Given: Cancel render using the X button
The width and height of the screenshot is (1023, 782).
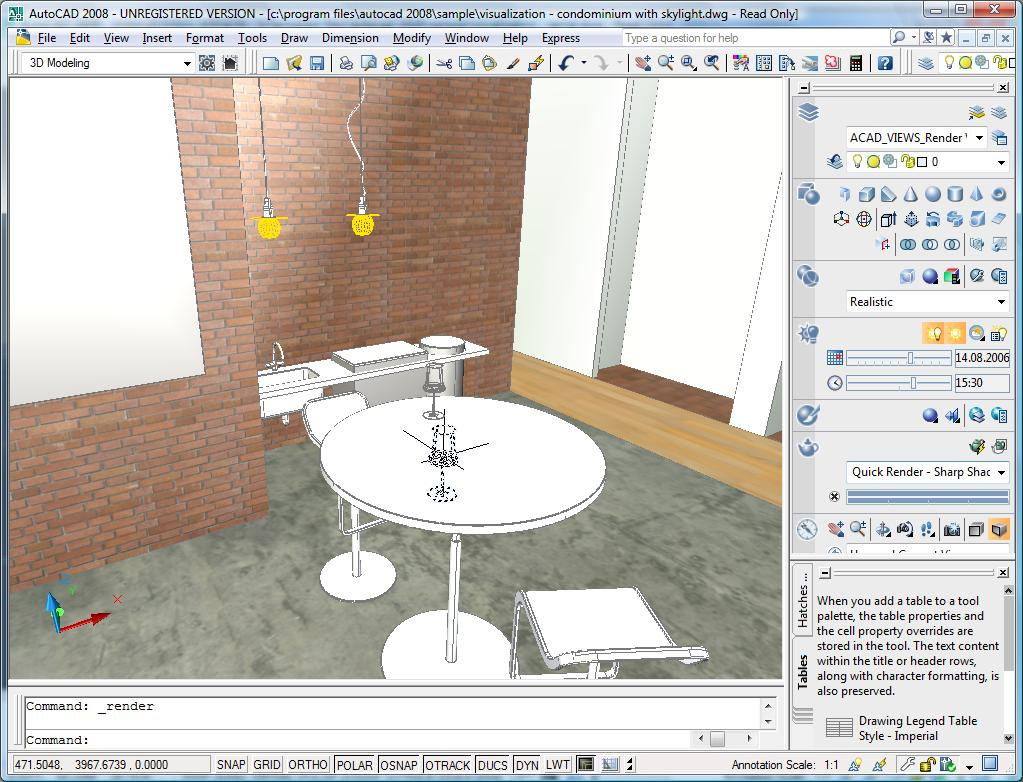Looking at the screenshot, I should pos(834,496).
